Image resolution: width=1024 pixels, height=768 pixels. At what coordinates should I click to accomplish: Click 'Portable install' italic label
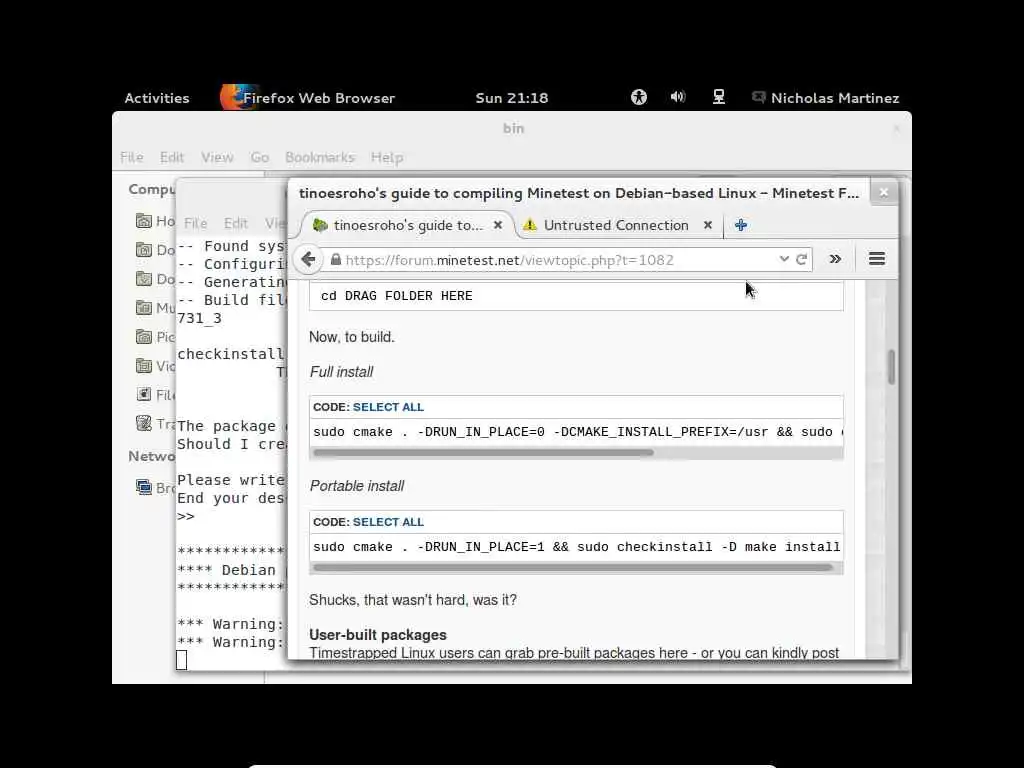357,486
